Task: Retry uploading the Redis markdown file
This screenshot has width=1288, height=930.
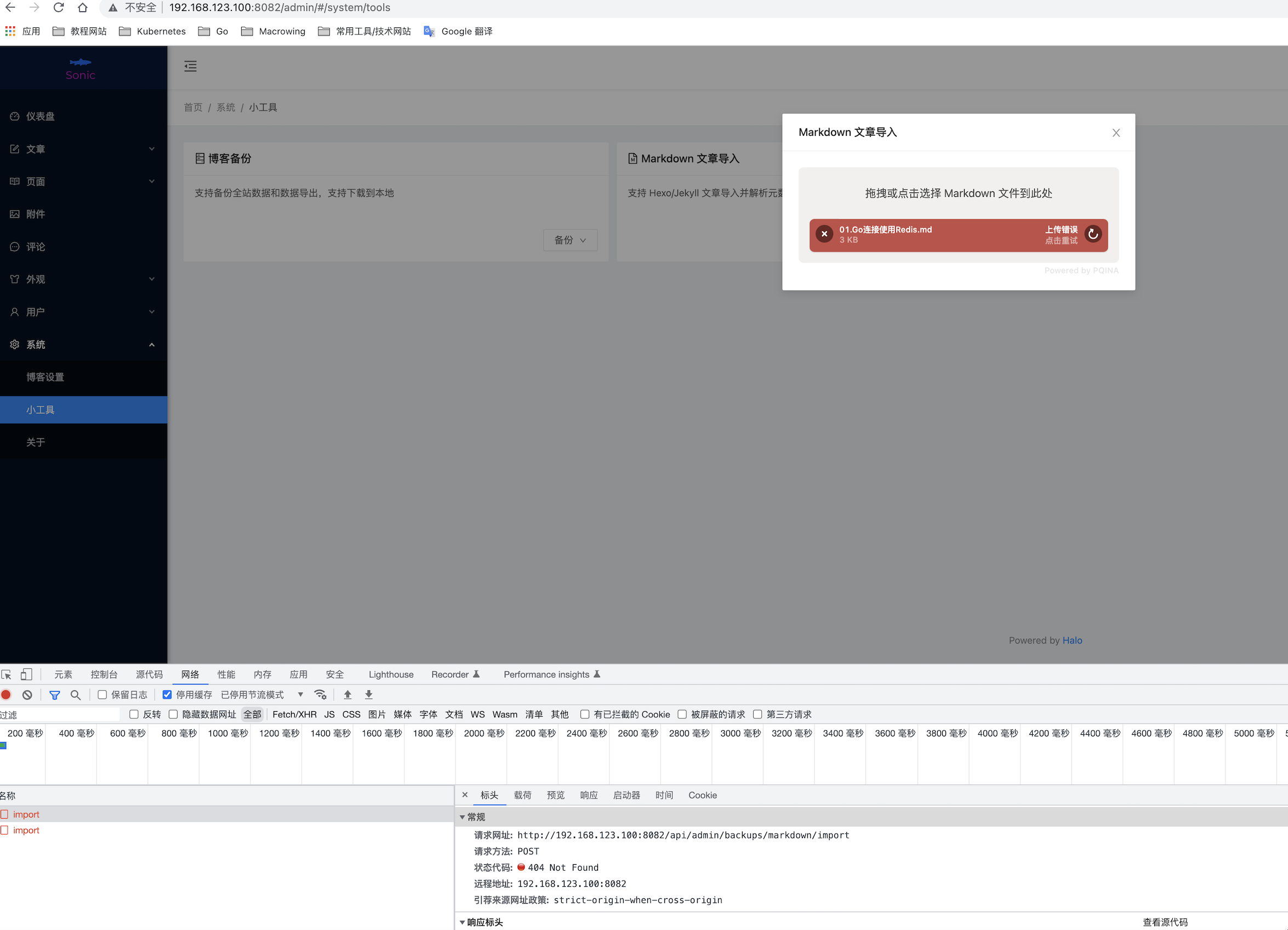Action: [1093, 234]
